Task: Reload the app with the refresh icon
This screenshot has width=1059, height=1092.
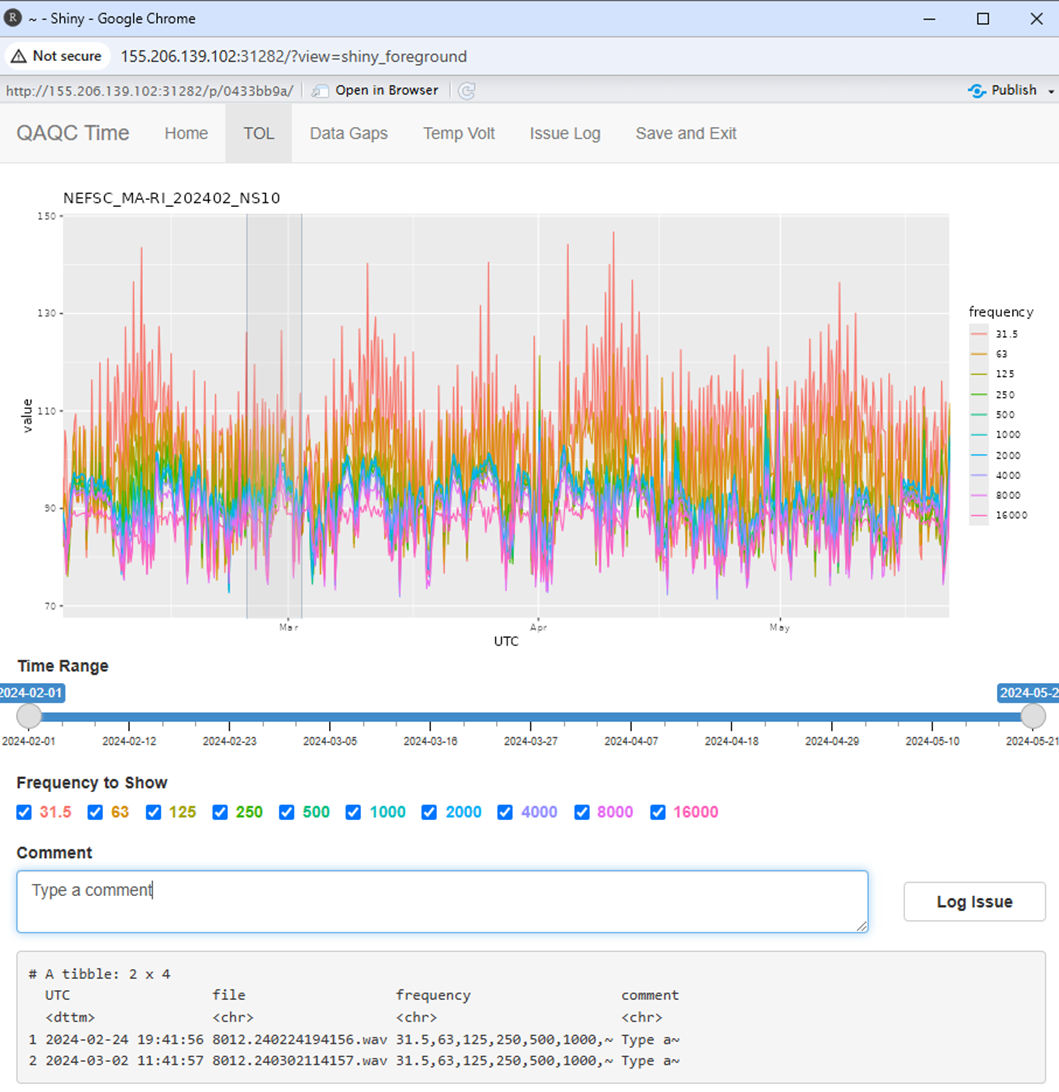Action: (x=466, y=91)
